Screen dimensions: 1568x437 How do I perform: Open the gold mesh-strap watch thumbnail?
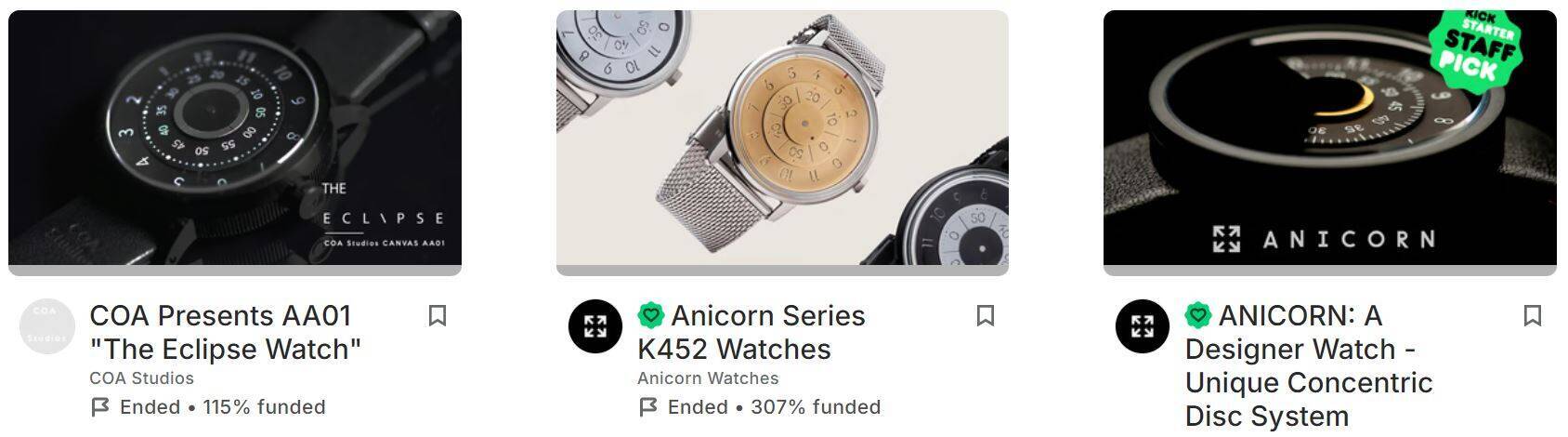pos(782,138)
